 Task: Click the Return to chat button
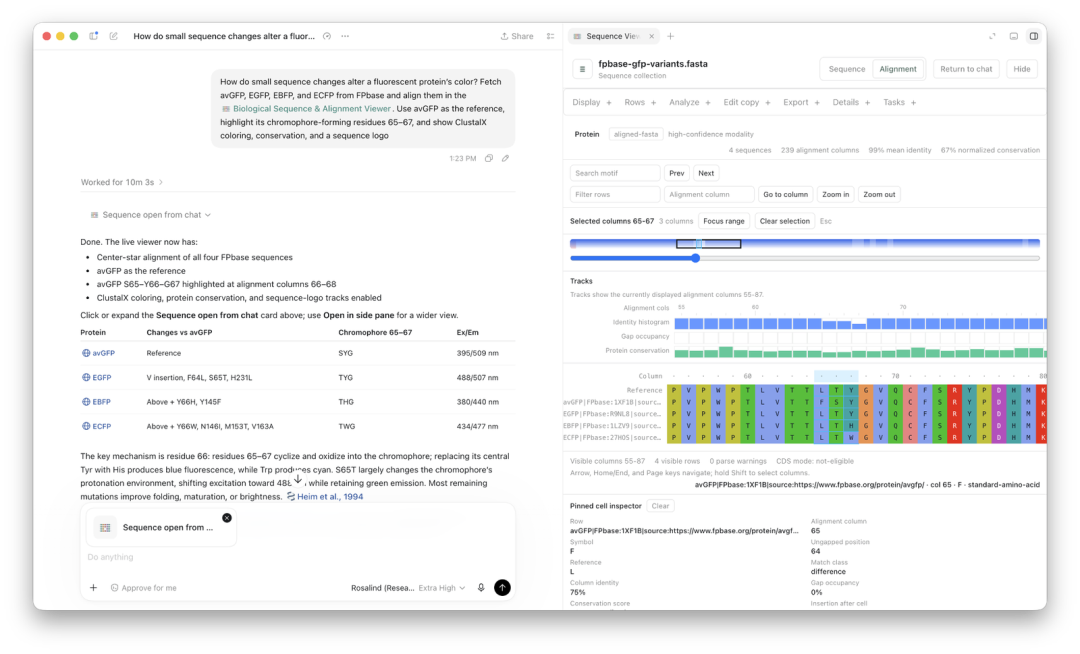(x=966, y=69)
